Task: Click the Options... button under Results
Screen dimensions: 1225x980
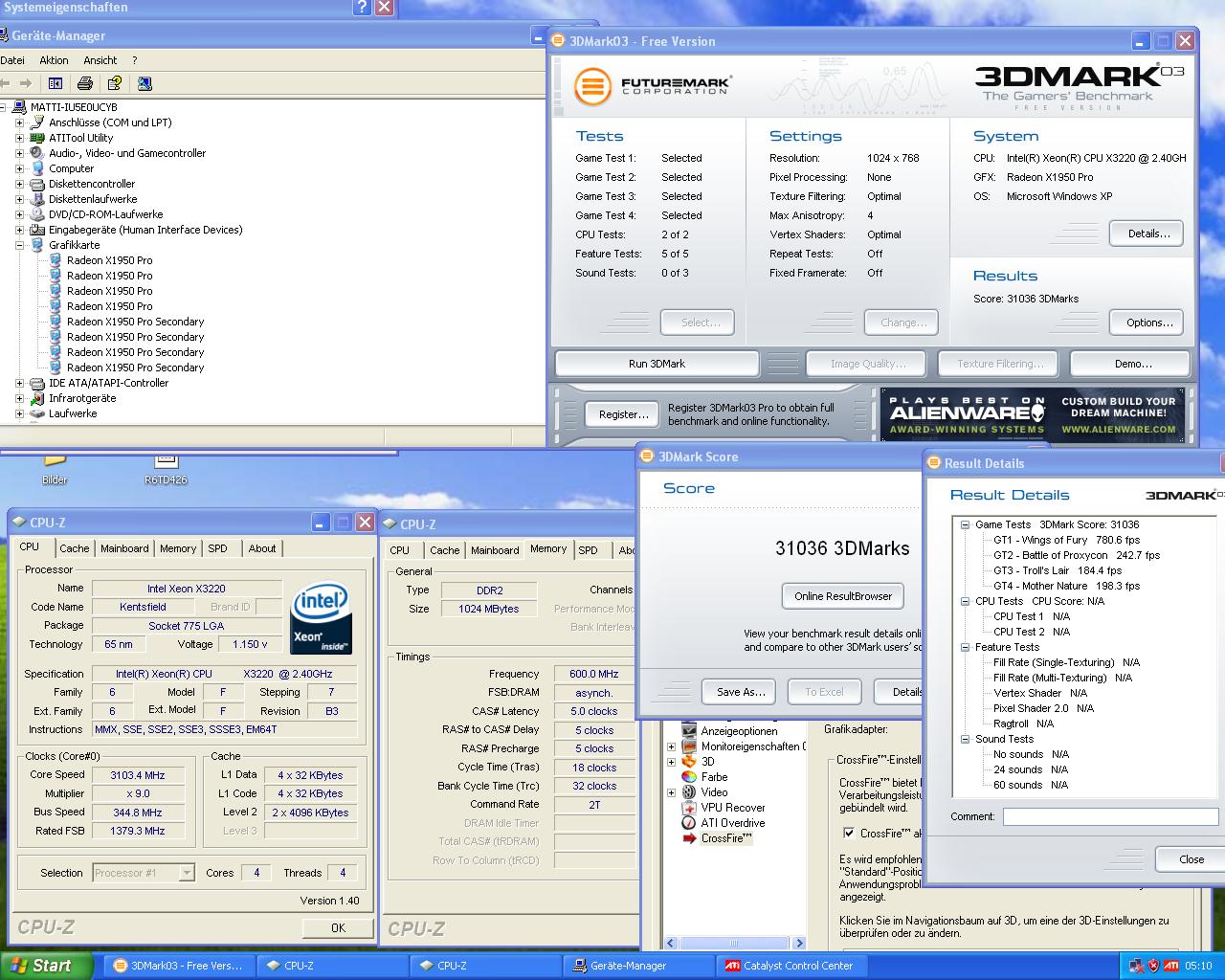Action: (x=1148, y=323)
